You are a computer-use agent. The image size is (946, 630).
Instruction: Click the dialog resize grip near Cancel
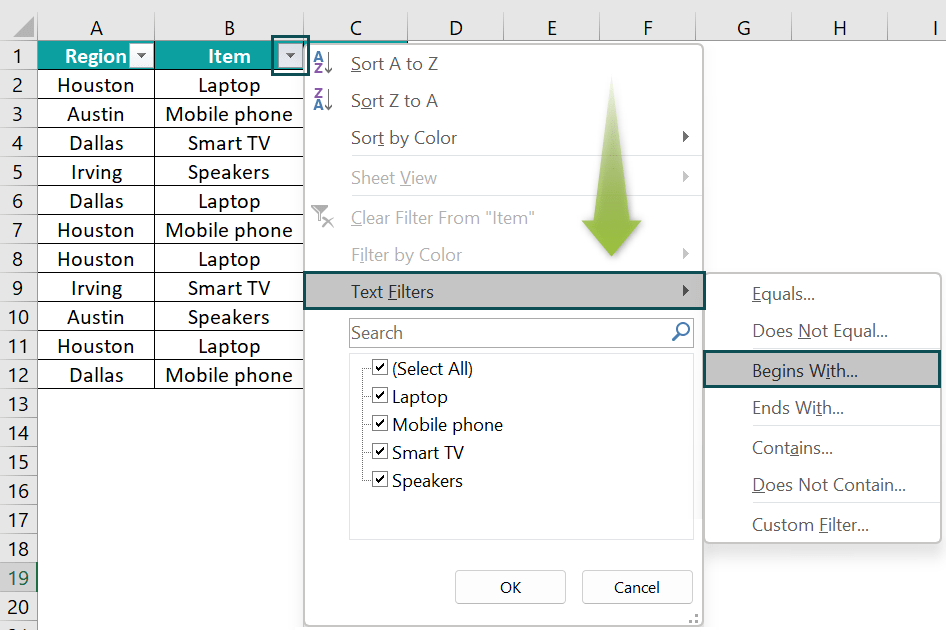tap(694, 620)
